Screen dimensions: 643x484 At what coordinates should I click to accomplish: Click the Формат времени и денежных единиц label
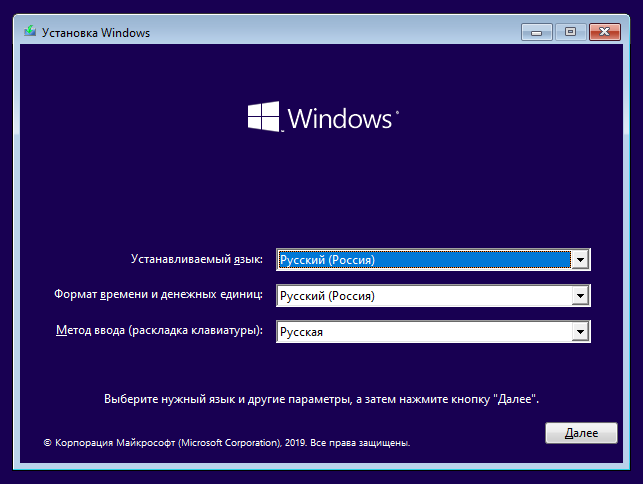158,295
